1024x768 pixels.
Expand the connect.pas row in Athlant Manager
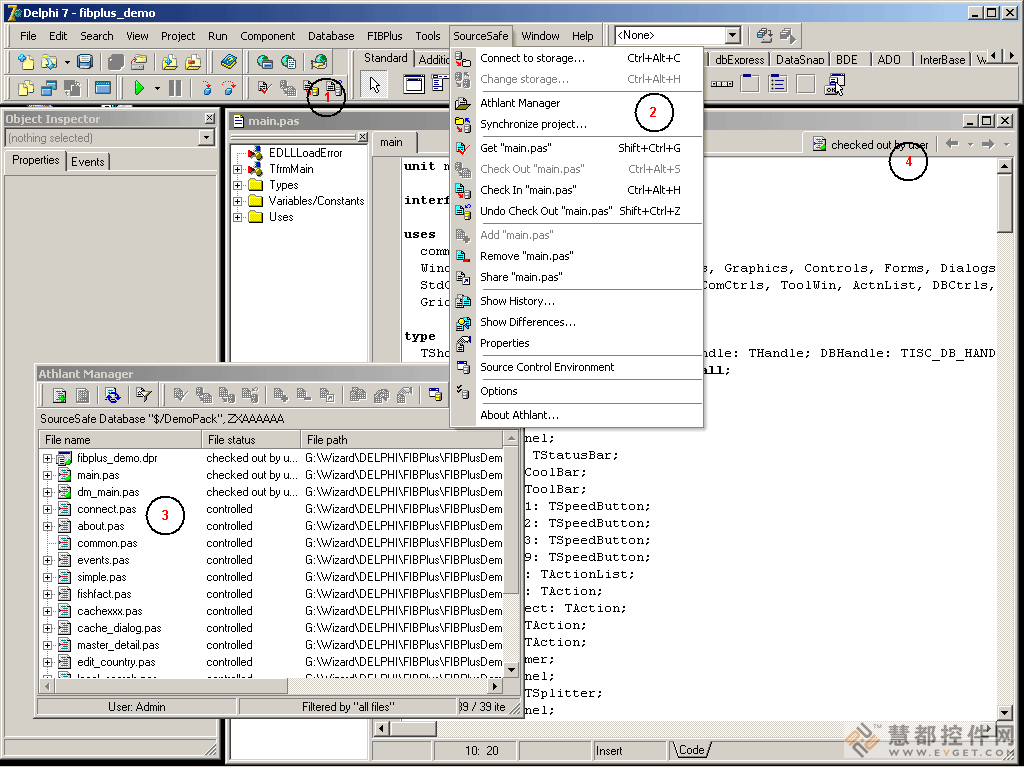[x=48, y=509]
